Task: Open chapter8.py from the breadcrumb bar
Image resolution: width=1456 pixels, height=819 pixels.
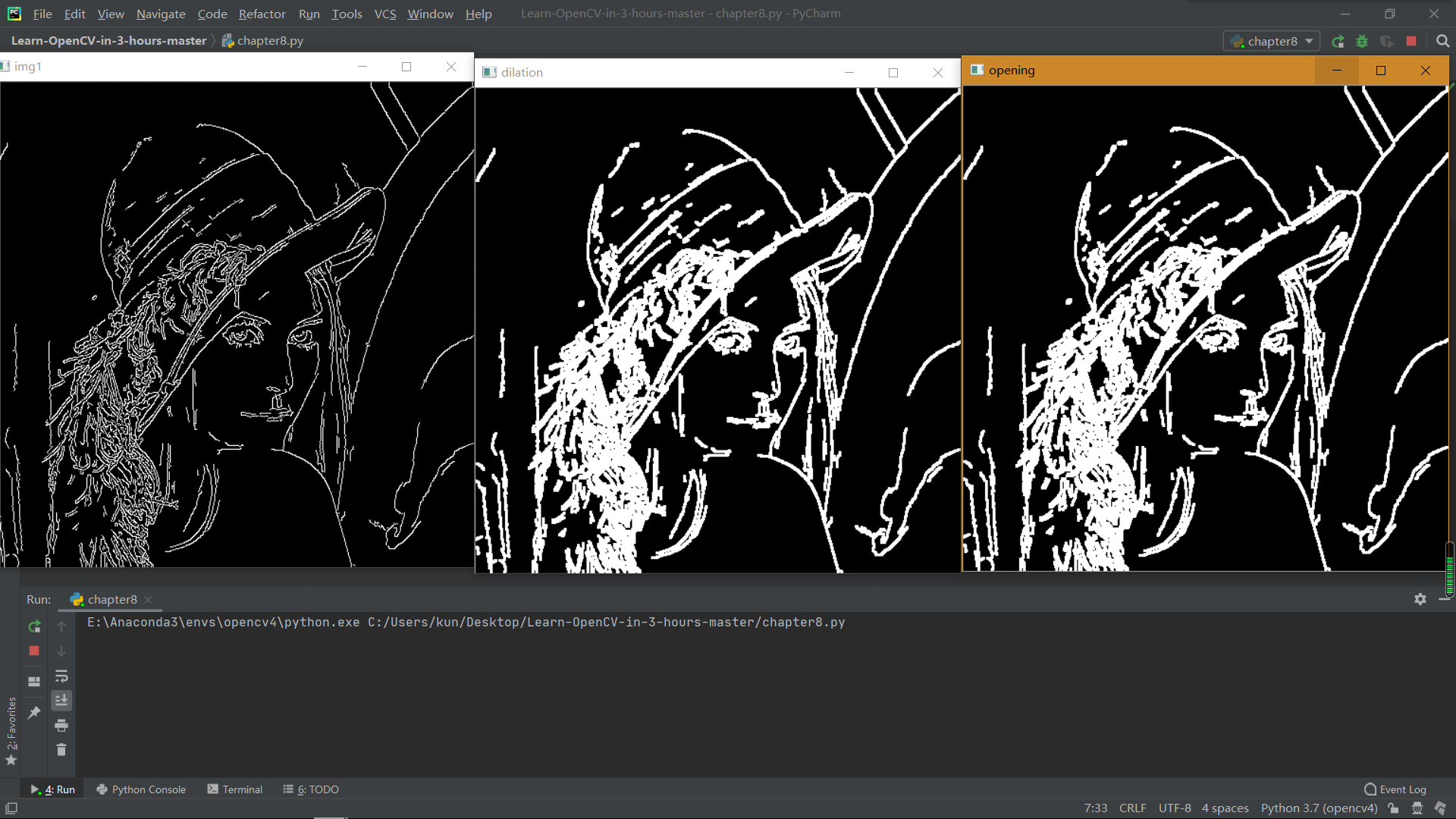Action: coord(270,40)
